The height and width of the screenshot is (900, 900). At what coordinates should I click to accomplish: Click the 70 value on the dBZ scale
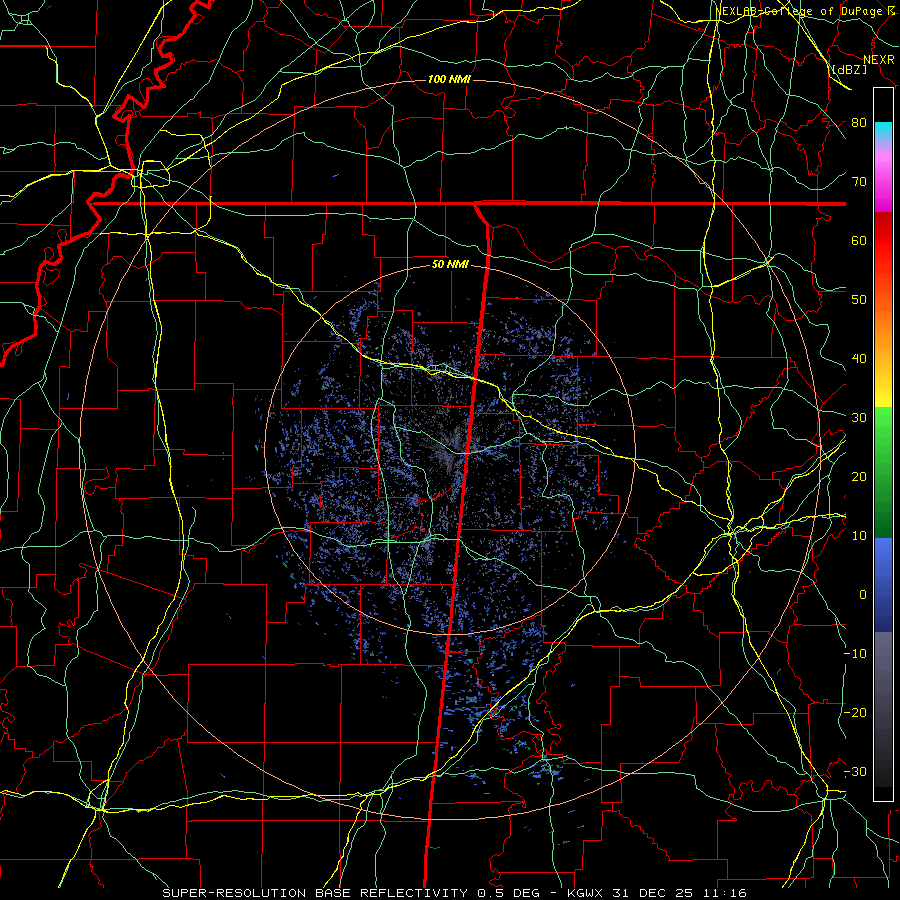[859, 181]
